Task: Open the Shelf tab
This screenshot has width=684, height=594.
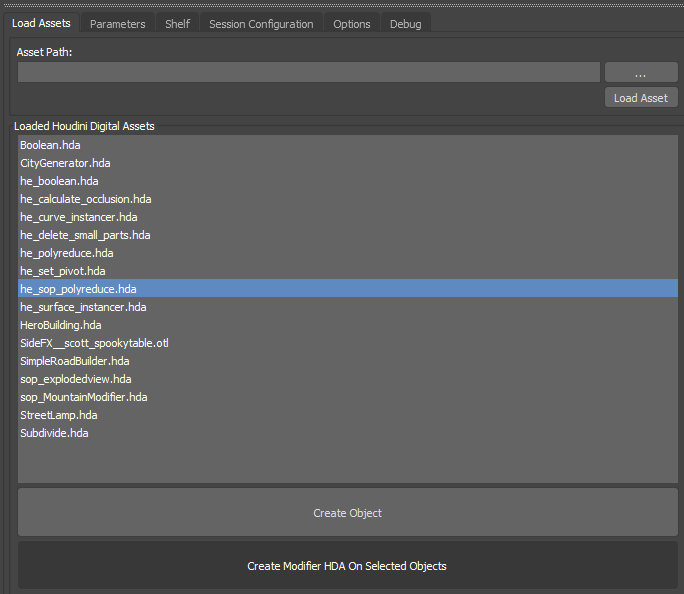Action: [177, 24]
